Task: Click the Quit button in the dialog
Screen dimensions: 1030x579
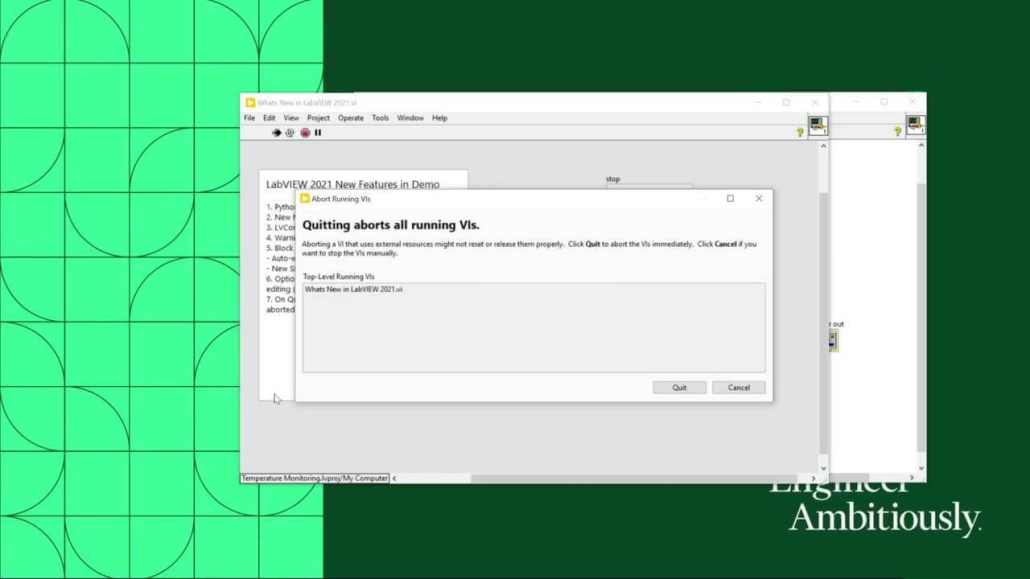Action: tap(679, 388)
